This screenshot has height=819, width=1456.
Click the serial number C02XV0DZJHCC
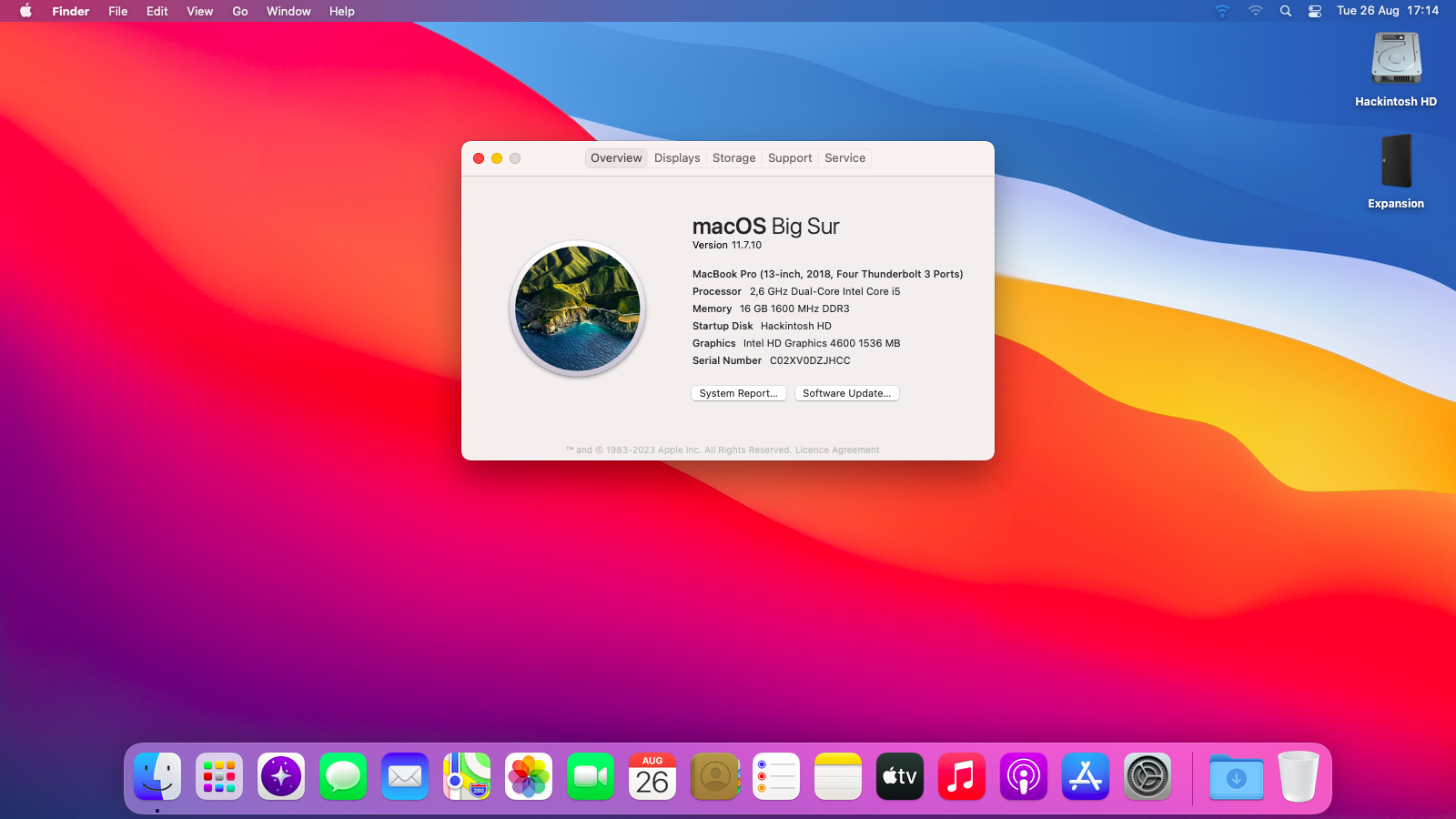[x=810, y=360]
